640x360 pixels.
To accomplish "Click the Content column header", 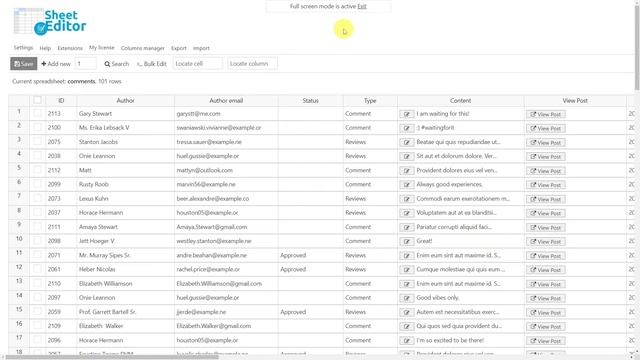I will [460, 100].
